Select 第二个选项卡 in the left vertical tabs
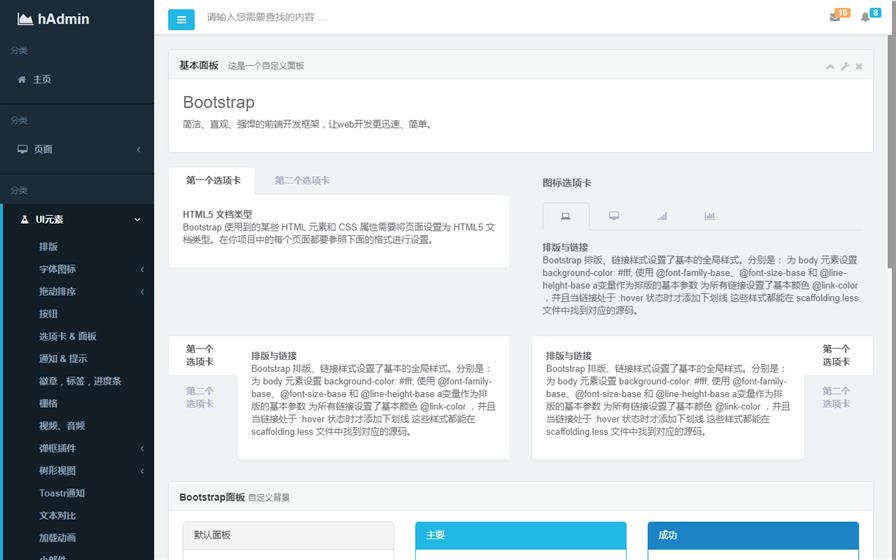896x560 pixels. (200, 397)
